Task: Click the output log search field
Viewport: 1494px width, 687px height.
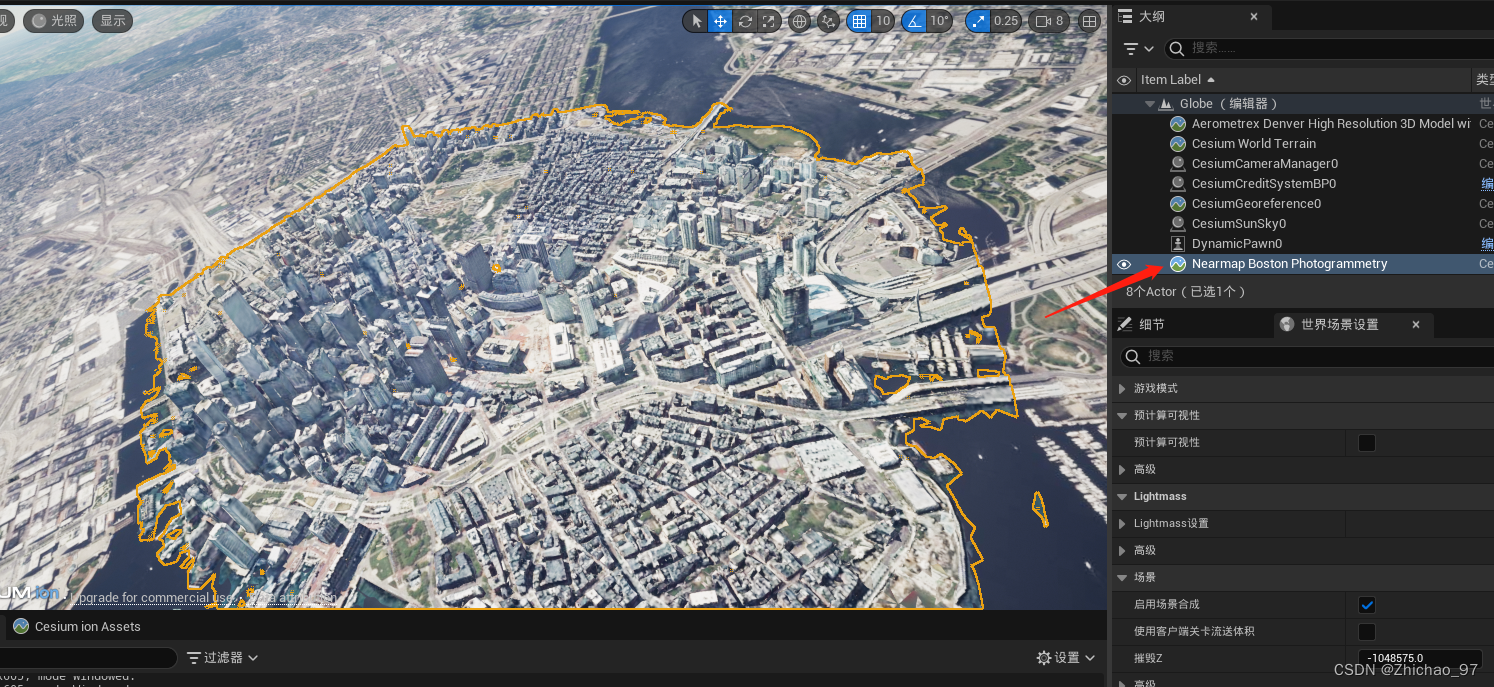Action: (88, 658)
